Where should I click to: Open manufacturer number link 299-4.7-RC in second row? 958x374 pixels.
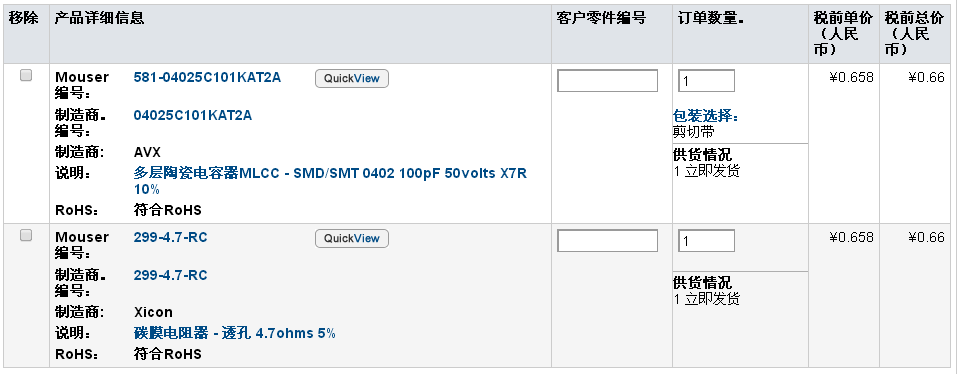[170, 275]
